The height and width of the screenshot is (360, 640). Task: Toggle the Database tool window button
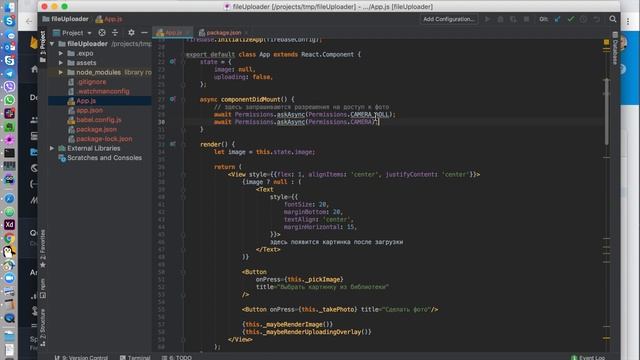[x=615, y=48]
